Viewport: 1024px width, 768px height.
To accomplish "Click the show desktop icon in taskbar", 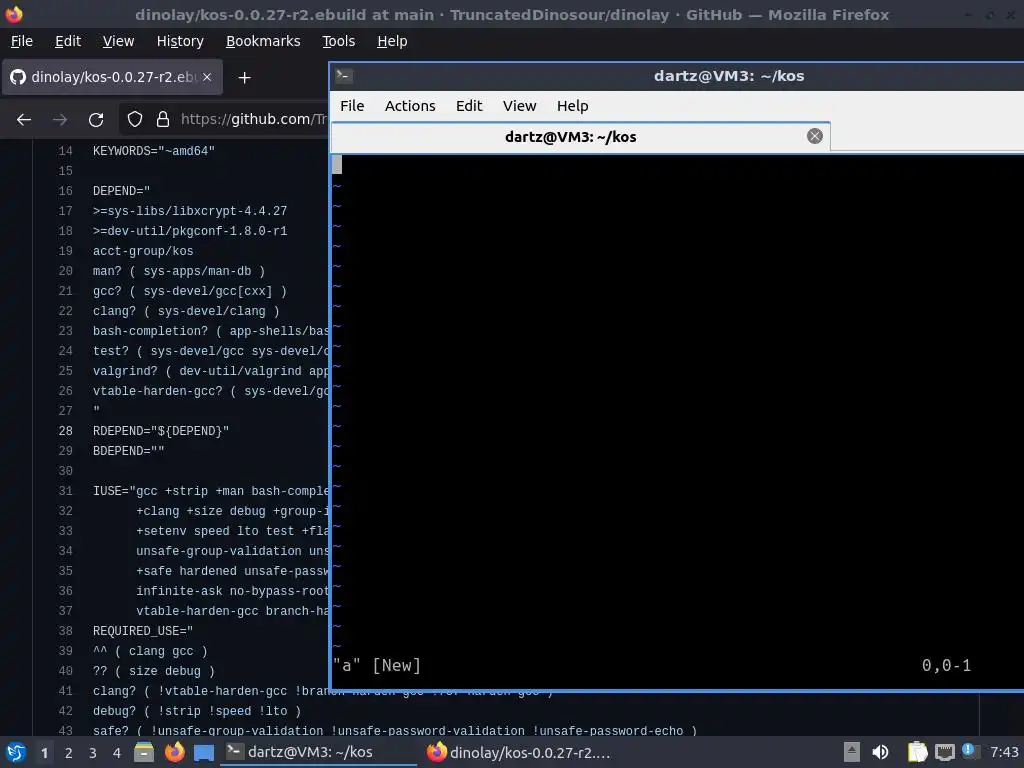I will pos(204,752).
